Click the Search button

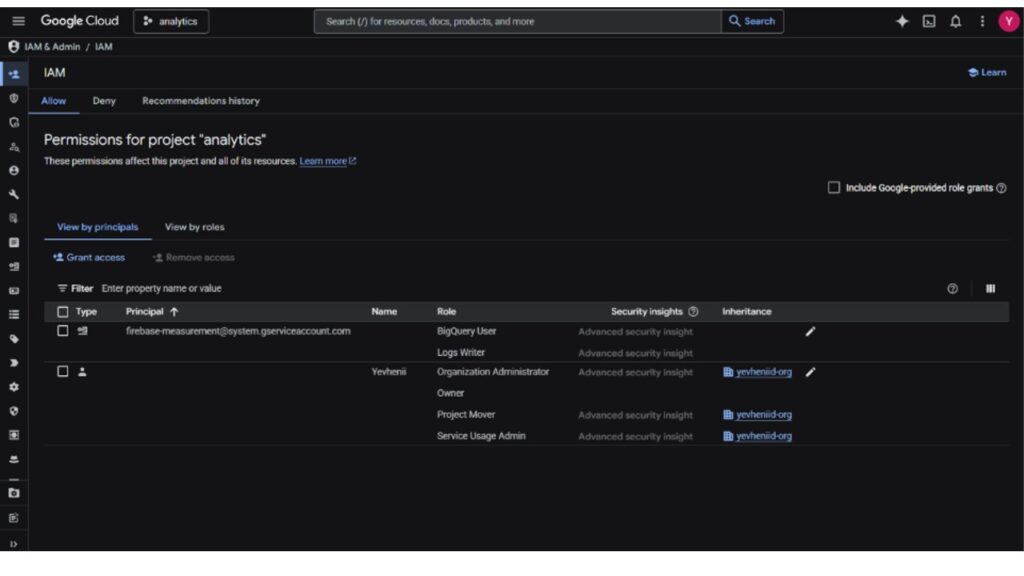[x=752, y=21]
